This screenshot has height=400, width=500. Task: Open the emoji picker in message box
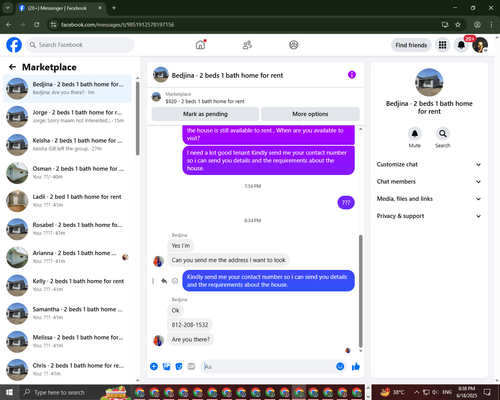(x=340, y=367)
